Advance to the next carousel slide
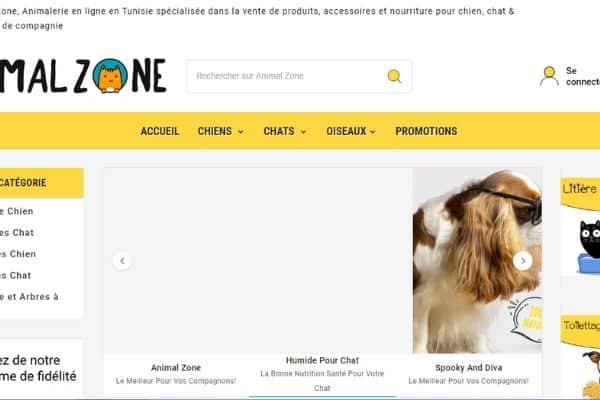600x400 pixels. point(523,261)
